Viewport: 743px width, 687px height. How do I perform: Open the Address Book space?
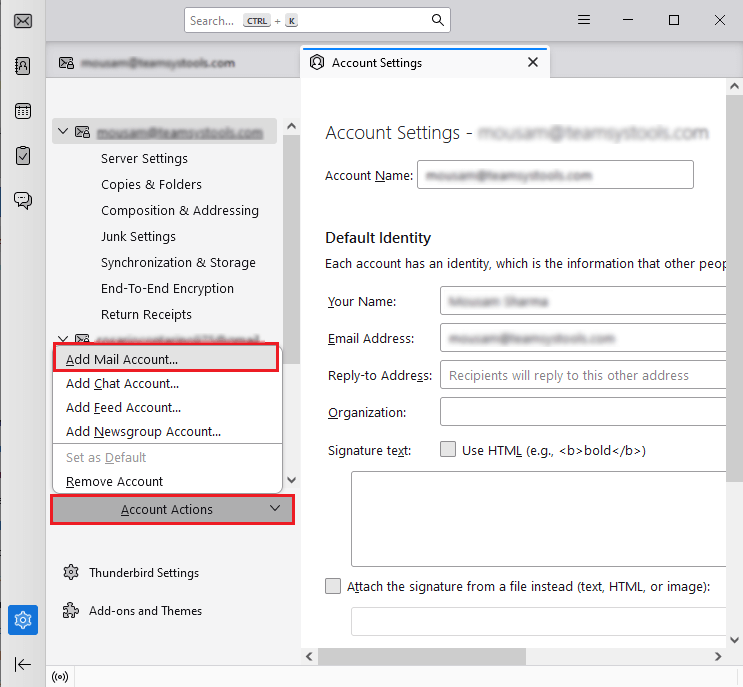(23, 66)
